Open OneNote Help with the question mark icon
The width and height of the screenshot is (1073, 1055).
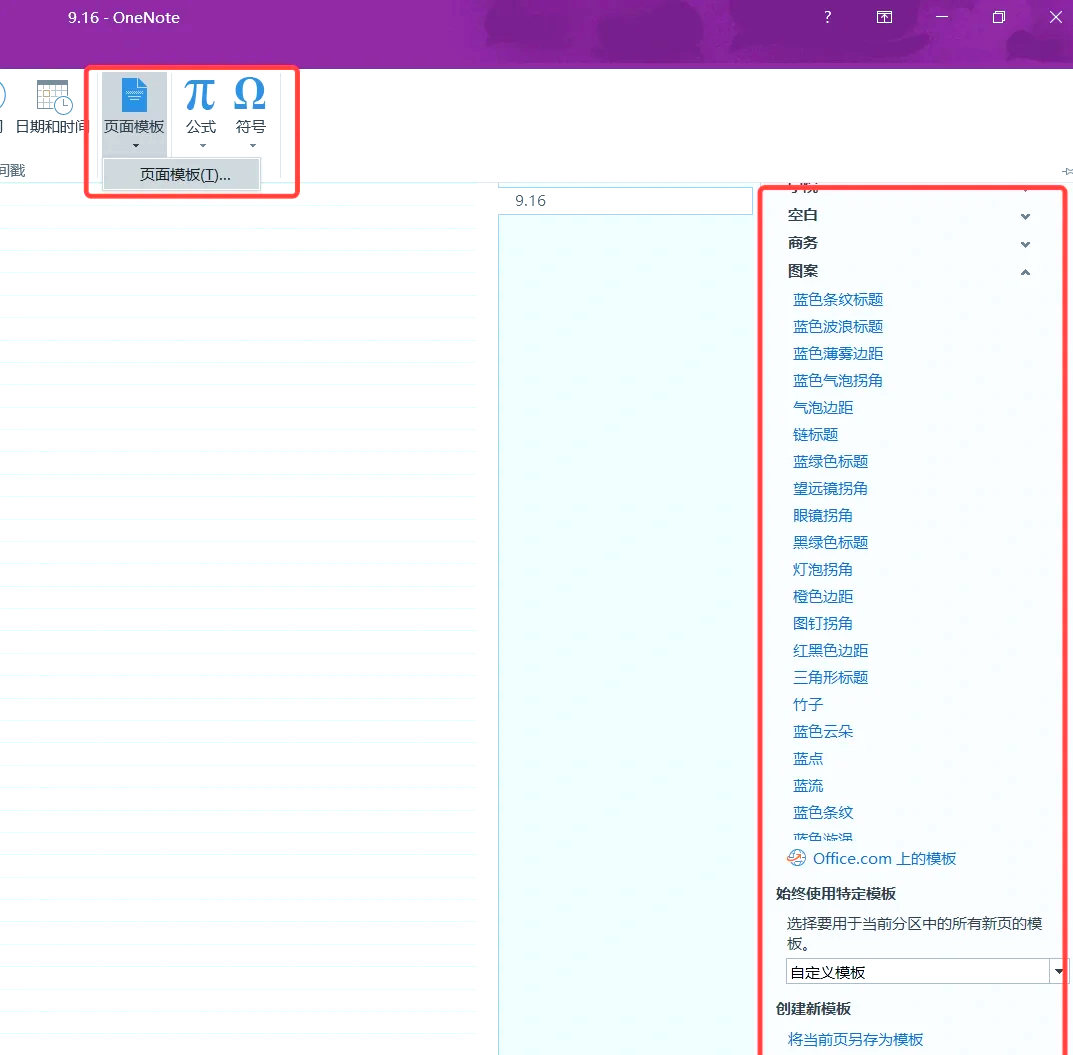point(827,17)
